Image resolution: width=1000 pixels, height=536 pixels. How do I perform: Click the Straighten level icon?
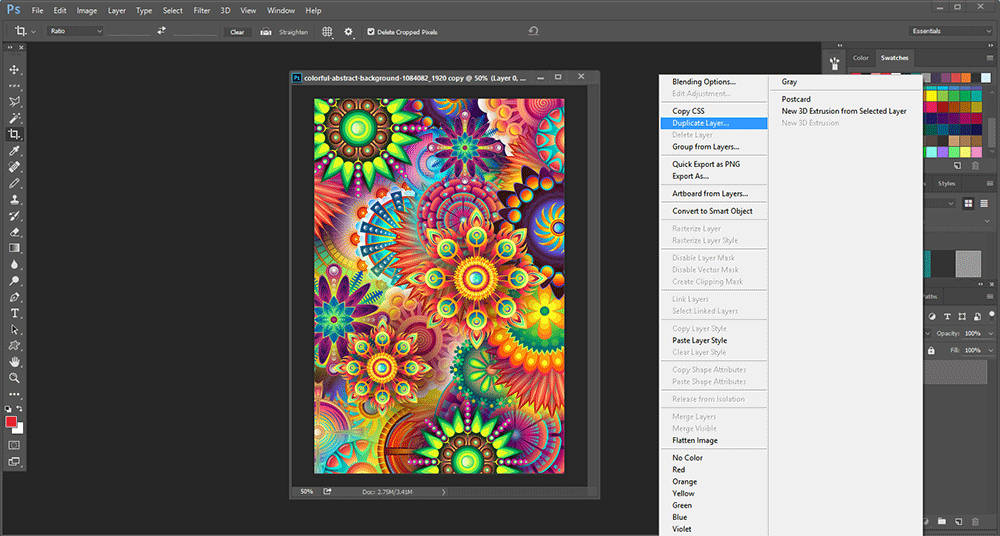(266, 32)
